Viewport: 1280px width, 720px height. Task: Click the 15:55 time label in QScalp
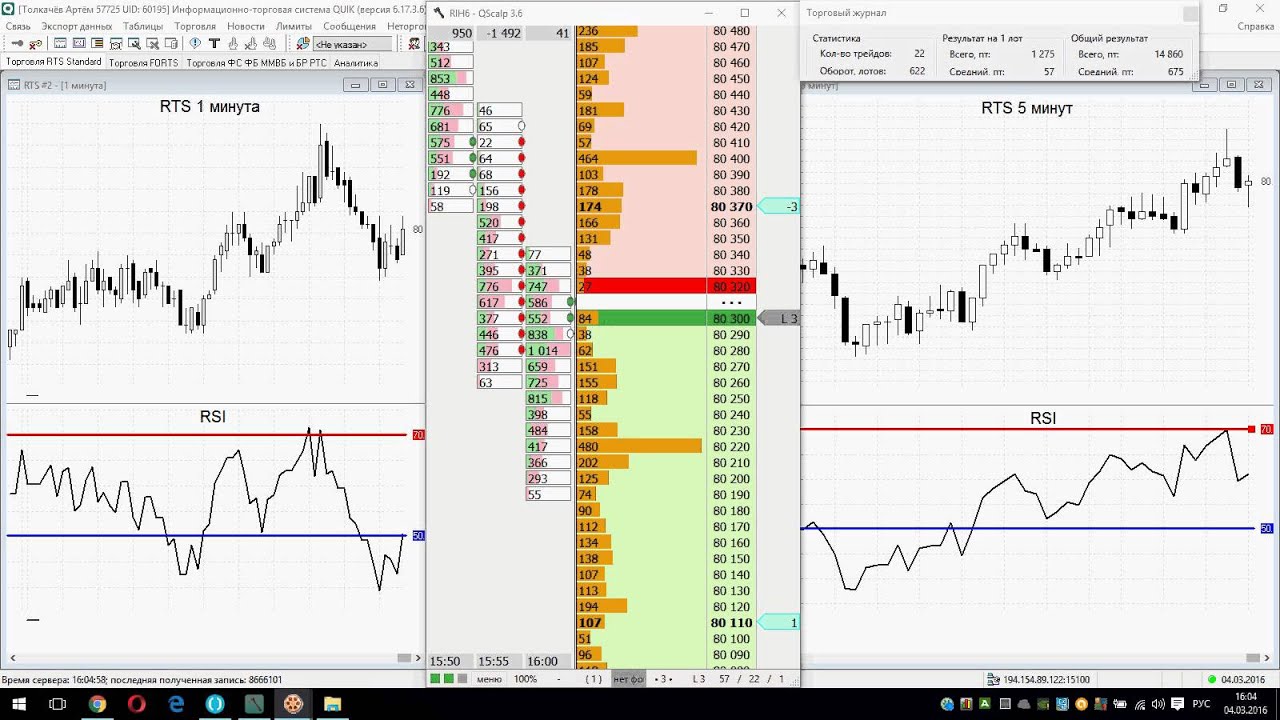point(494,661)
